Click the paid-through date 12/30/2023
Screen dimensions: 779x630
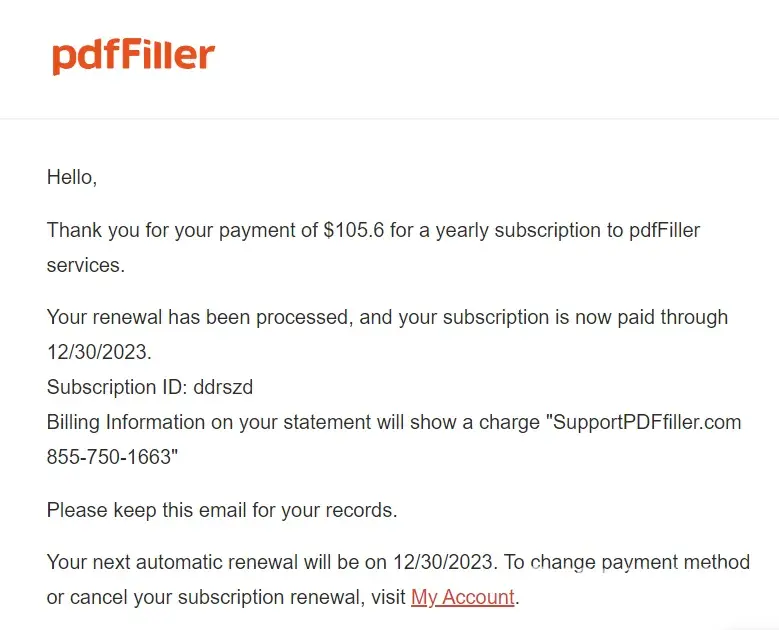[97, 352]
